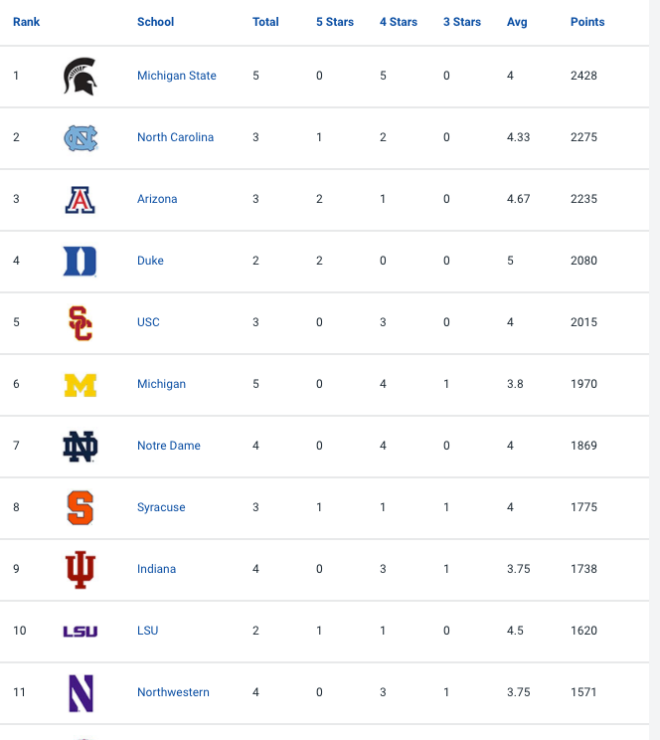Sort by Avg column header
660x740 pixels.
[517, 22]
